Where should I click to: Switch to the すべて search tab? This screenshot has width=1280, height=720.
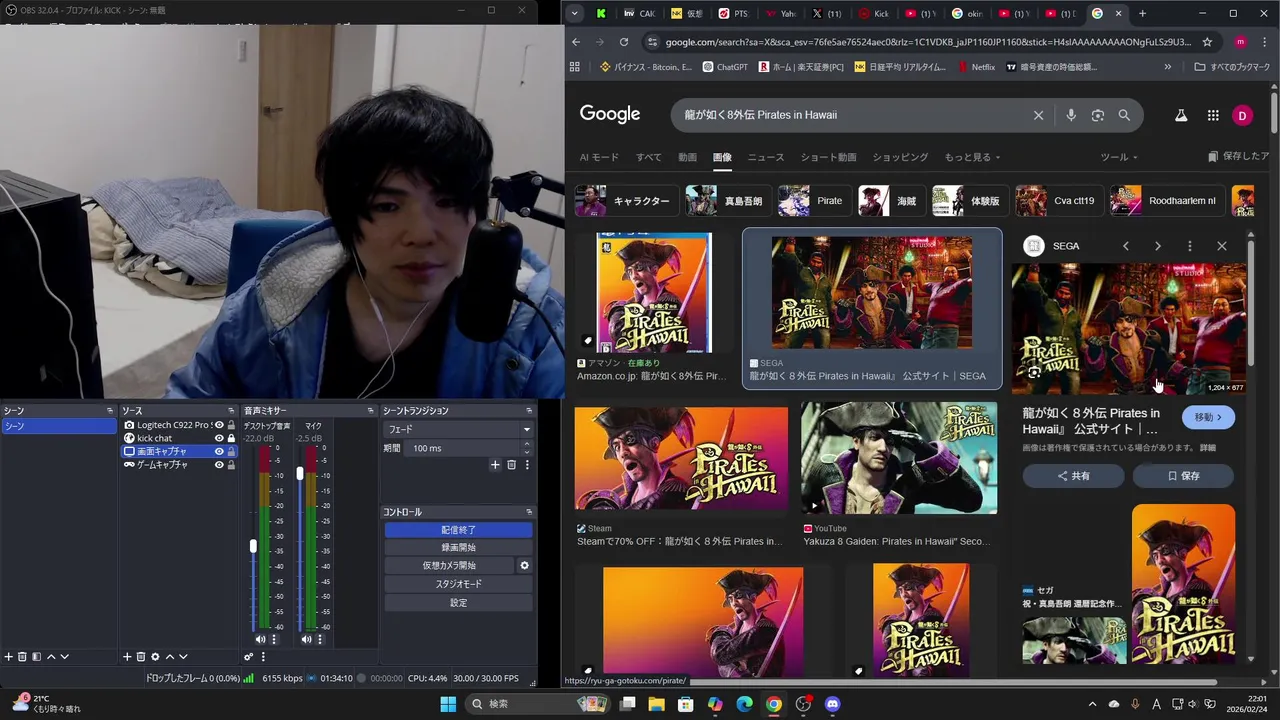tap(649, 157)
